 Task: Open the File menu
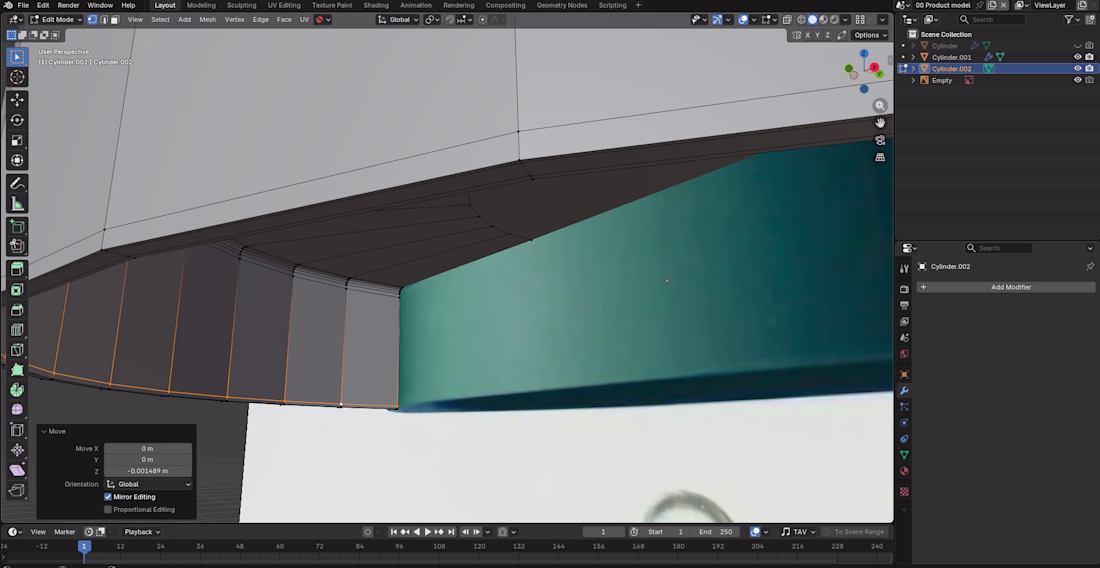(x=23, y=5)
